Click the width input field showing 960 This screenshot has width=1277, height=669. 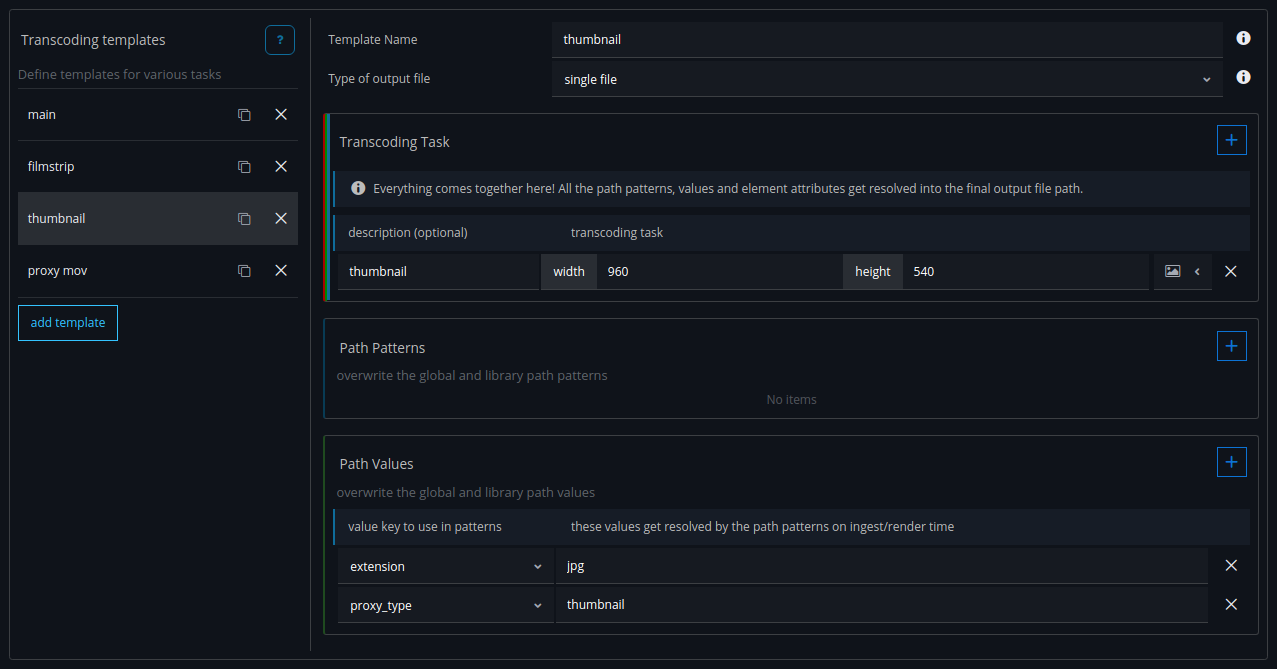pos(718,272)
